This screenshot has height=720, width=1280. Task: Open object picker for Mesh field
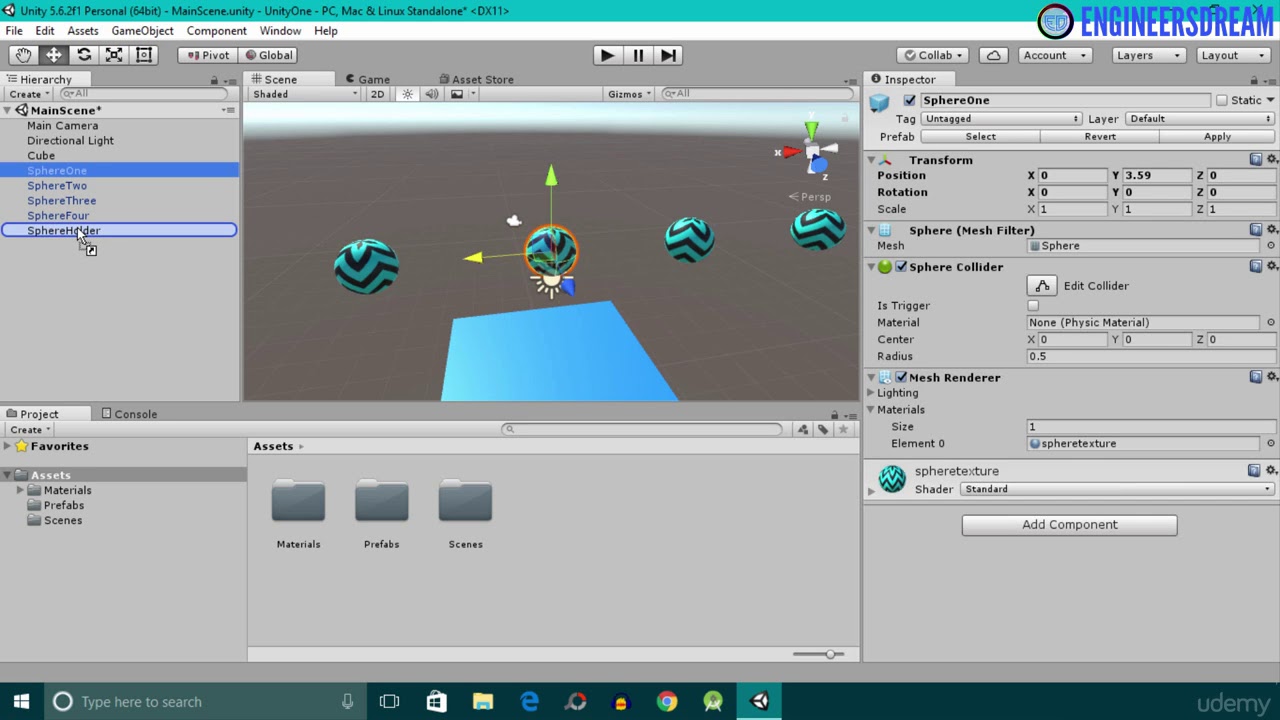click(1271, 246)
